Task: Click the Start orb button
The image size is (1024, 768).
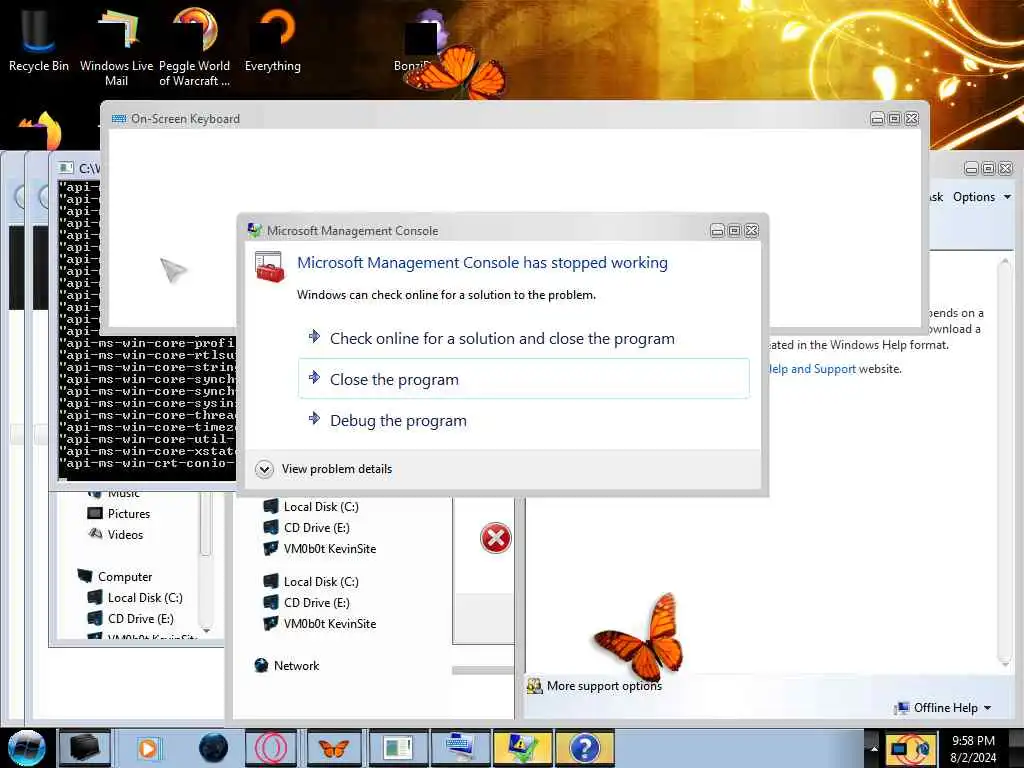Action: click(26, 748)
